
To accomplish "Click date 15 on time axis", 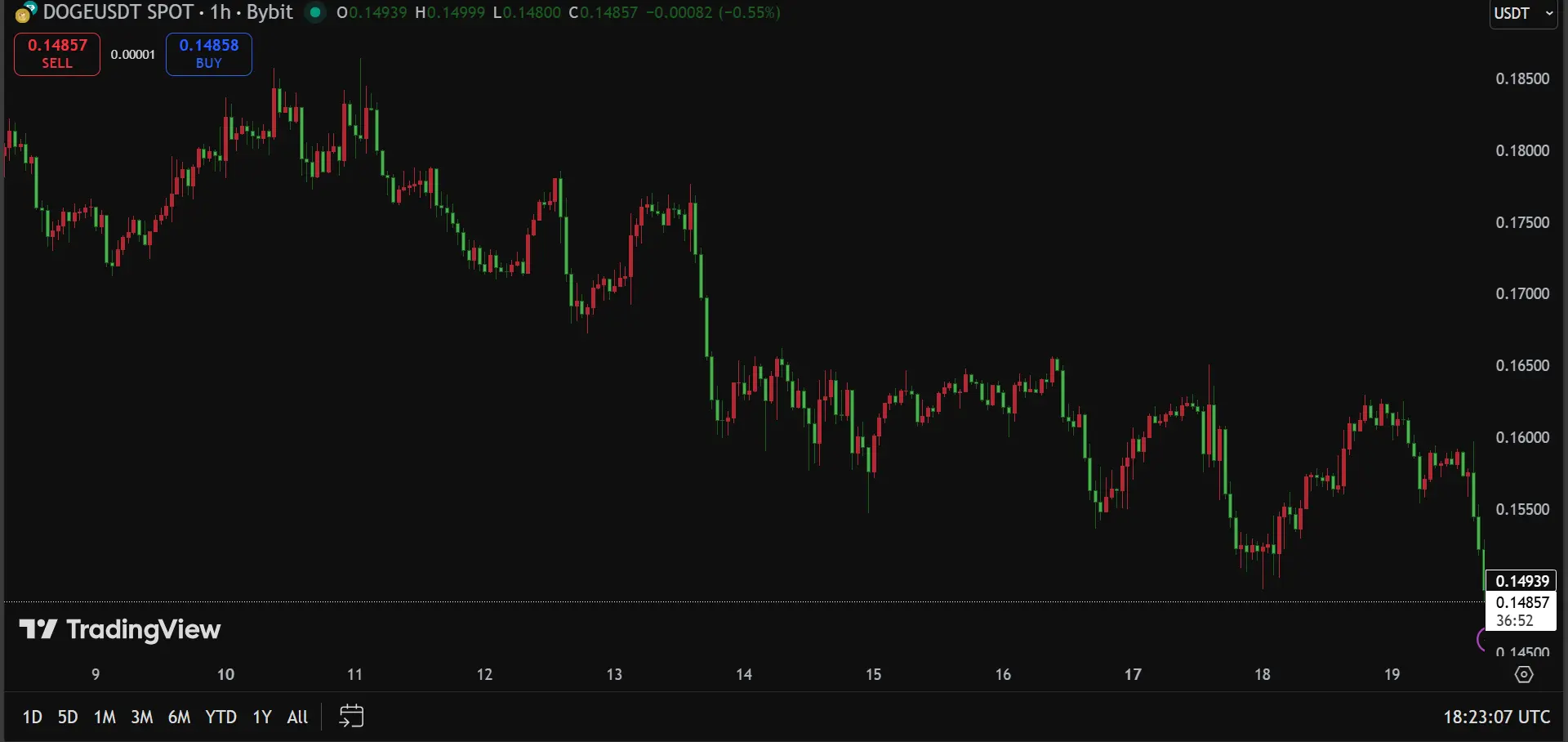I will pyautogui.click(x=874, y=674).
